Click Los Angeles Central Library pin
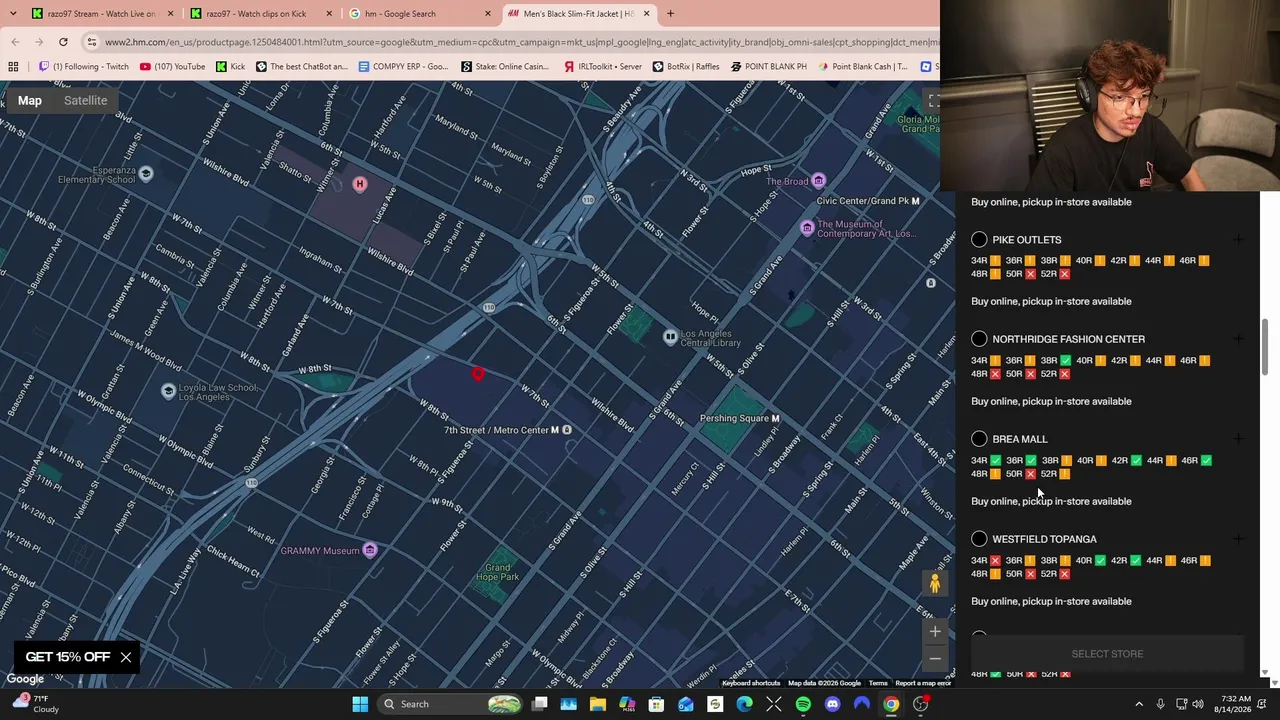This screenshot has width=1280, height=720. [x=670, y=337]
